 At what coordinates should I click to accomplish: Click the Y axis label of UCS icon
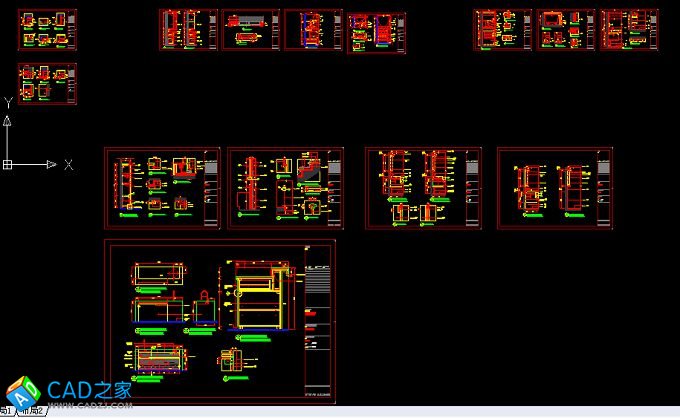pyautogui.click(x=8, y=102)
